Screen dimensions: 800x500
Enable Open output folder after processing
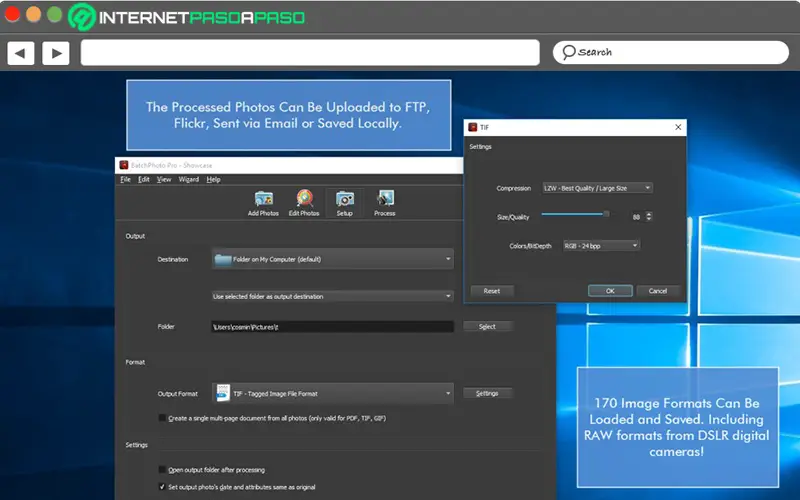(162, 469)
